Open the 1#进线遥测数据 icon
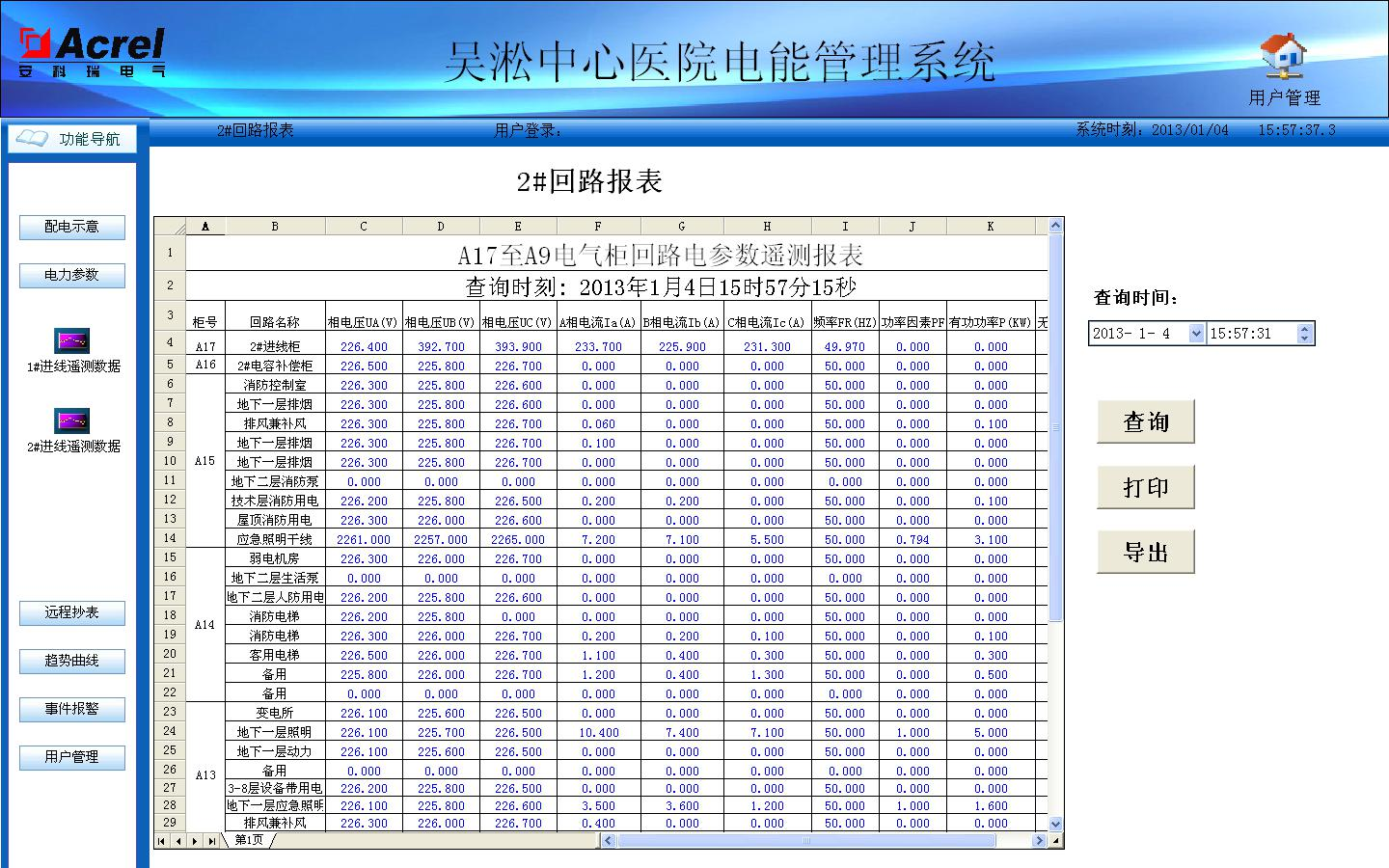The height and width of the screenshot is (868, 1389). pyautogui.click(x=72, y=340)
